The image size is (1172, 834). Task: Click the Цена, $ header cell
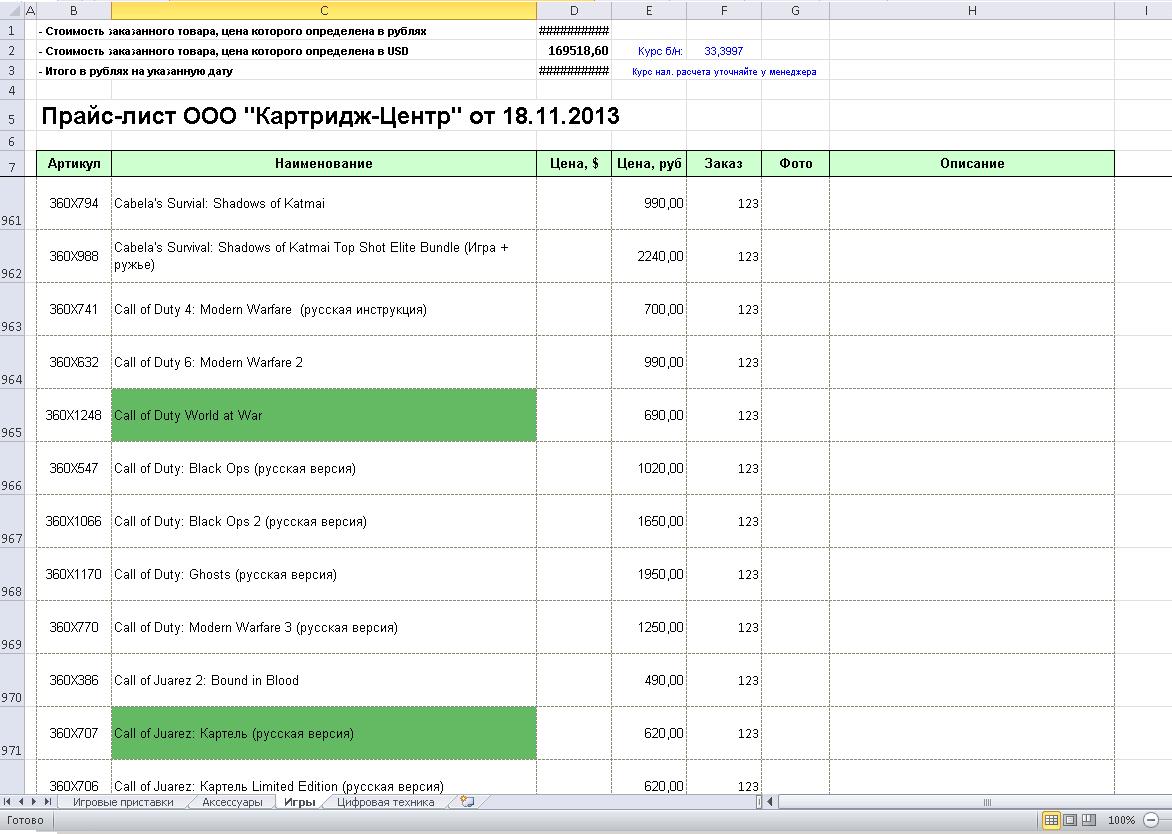click(x=573, y=163)
